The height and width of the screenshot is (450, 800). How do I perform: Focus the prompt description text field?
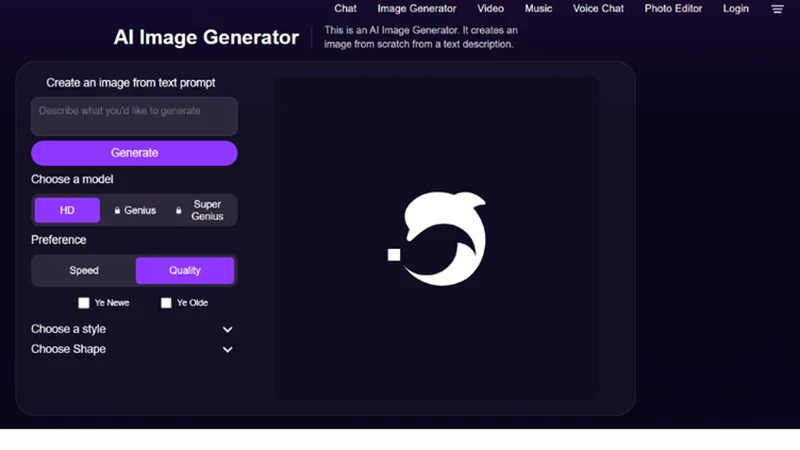pos(134,116)
